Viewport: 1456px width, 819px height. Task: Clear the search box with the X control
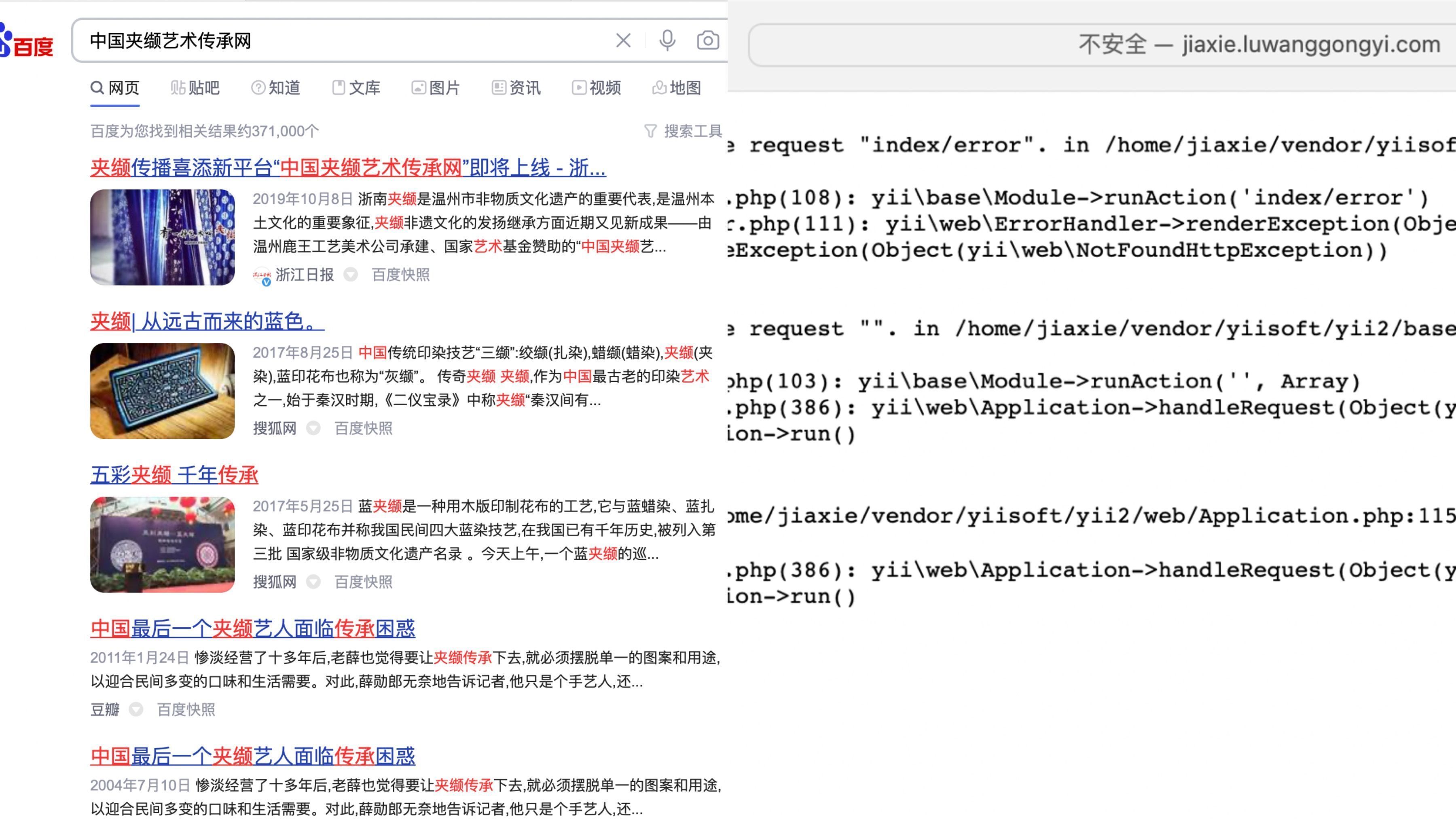622,40
